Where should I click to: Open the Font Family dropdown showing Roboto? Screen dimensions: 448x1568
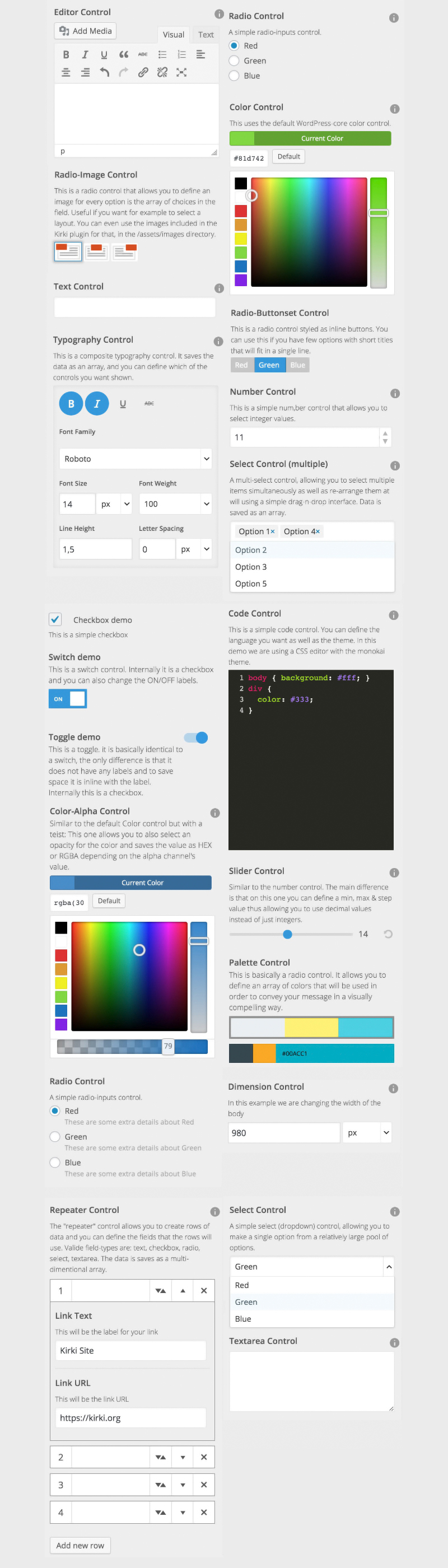[135, 458]
